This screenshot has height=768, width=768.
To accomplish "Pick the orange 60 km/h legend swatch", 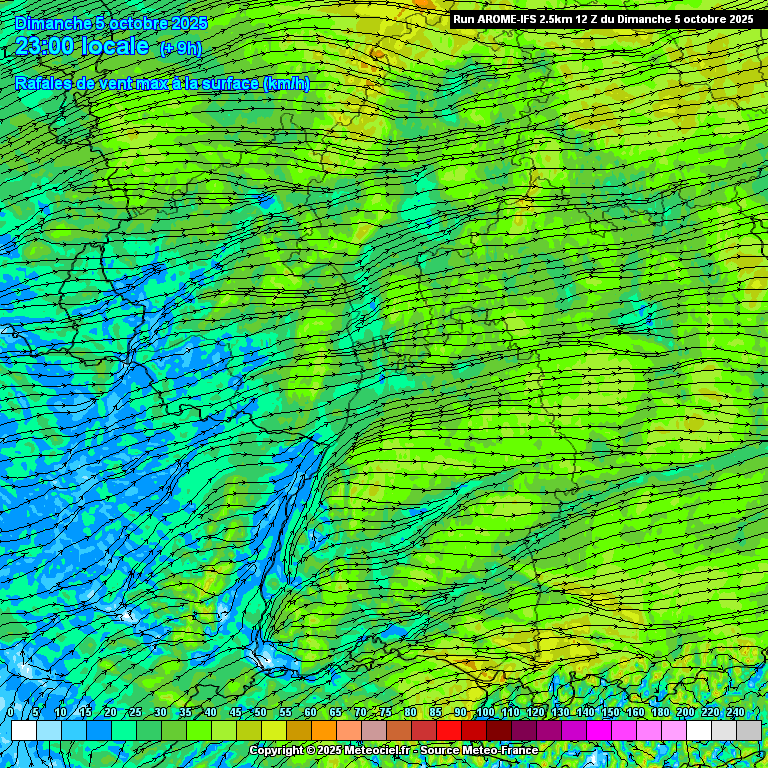I will click(323, 731).
